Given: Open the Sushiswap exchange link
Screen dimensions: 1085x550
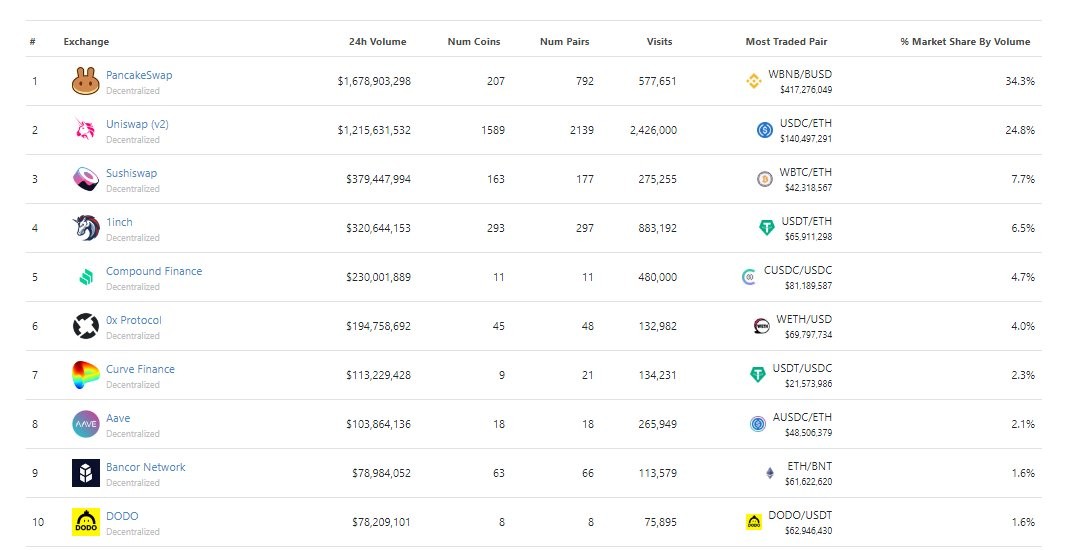Looking at the screenshot, I should (x=131, y=173).
